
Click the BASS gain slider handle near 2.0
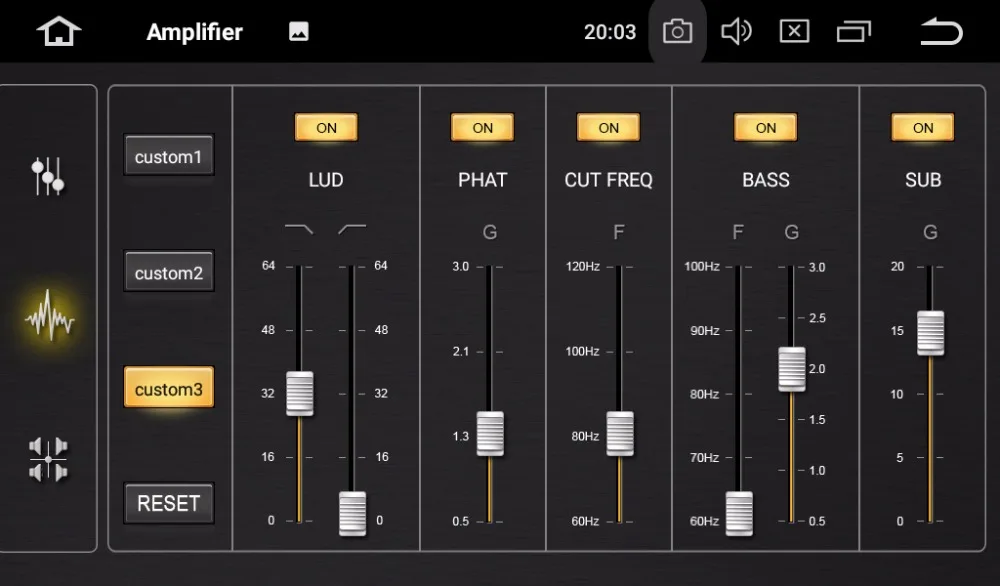tap(792, 369)
